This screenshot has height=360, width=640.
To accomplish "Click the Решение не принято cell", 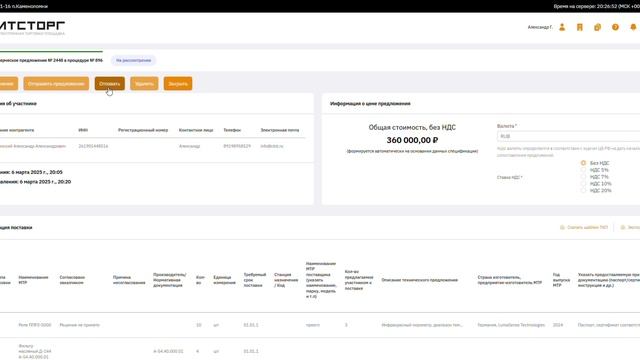I will tap(80, 325).
